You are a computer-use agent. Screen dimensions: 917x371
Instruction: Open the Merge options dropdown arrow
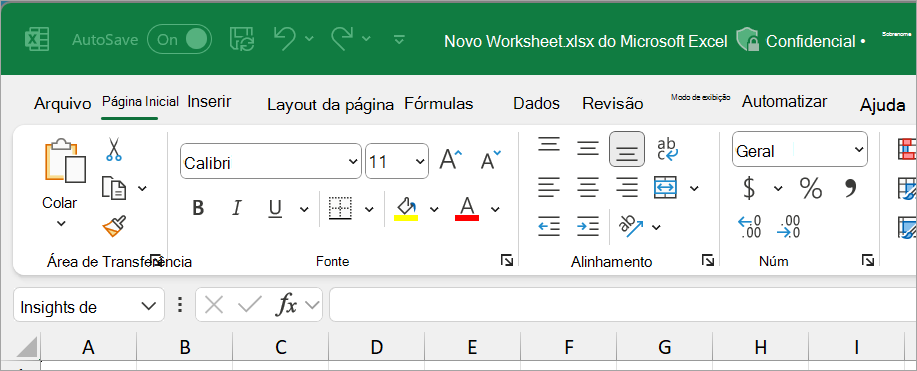pyautogui.click(x=694, y=188)
